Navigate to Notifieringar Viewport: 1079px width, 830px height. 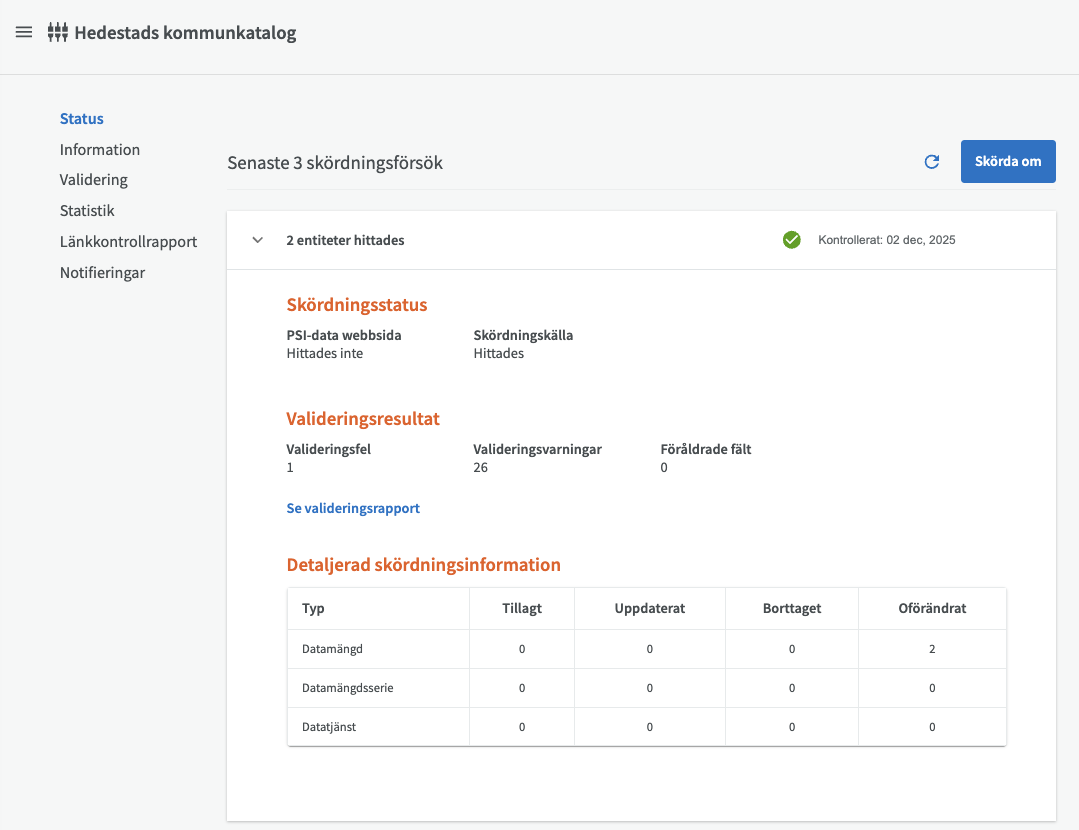102,273
